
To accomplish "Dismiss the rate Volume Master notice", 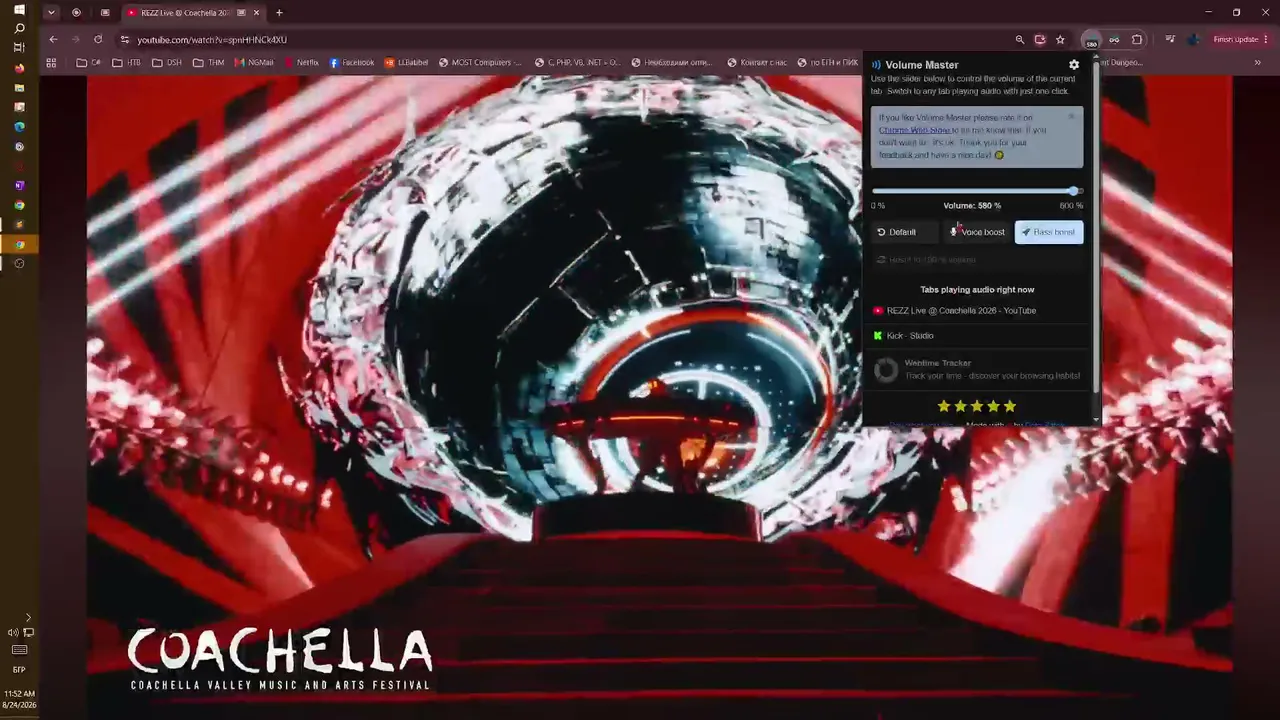I will [1071, 116].
